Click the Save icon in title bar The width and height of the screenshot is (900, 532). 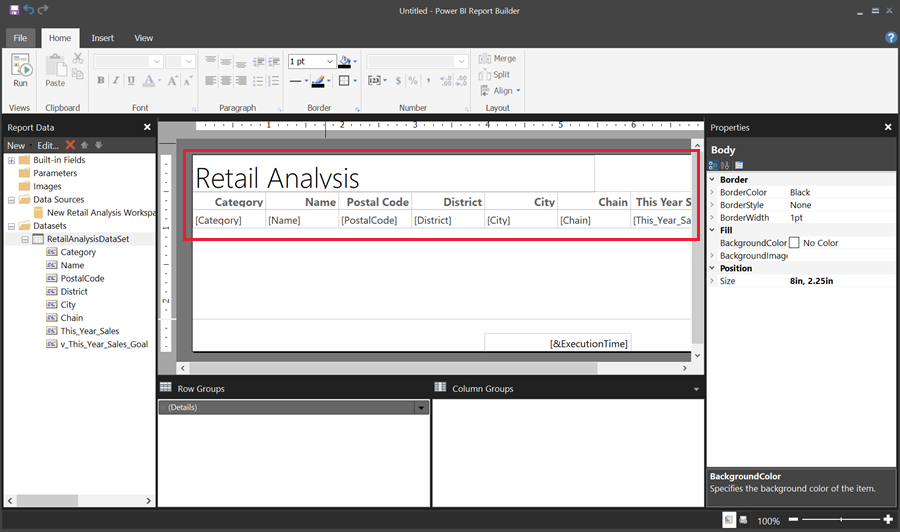click(12, 10)
